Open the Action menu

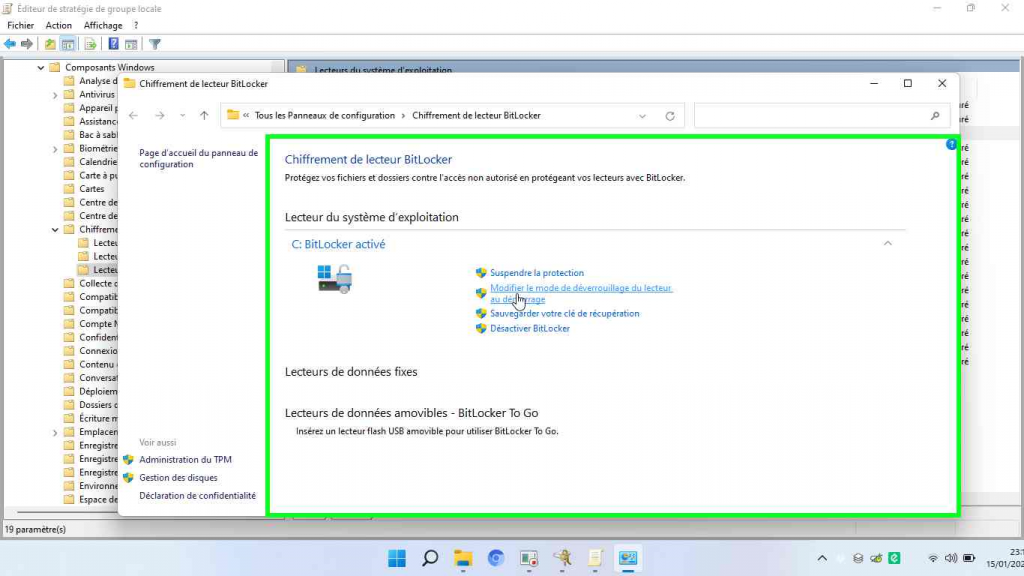pos(59,25)
